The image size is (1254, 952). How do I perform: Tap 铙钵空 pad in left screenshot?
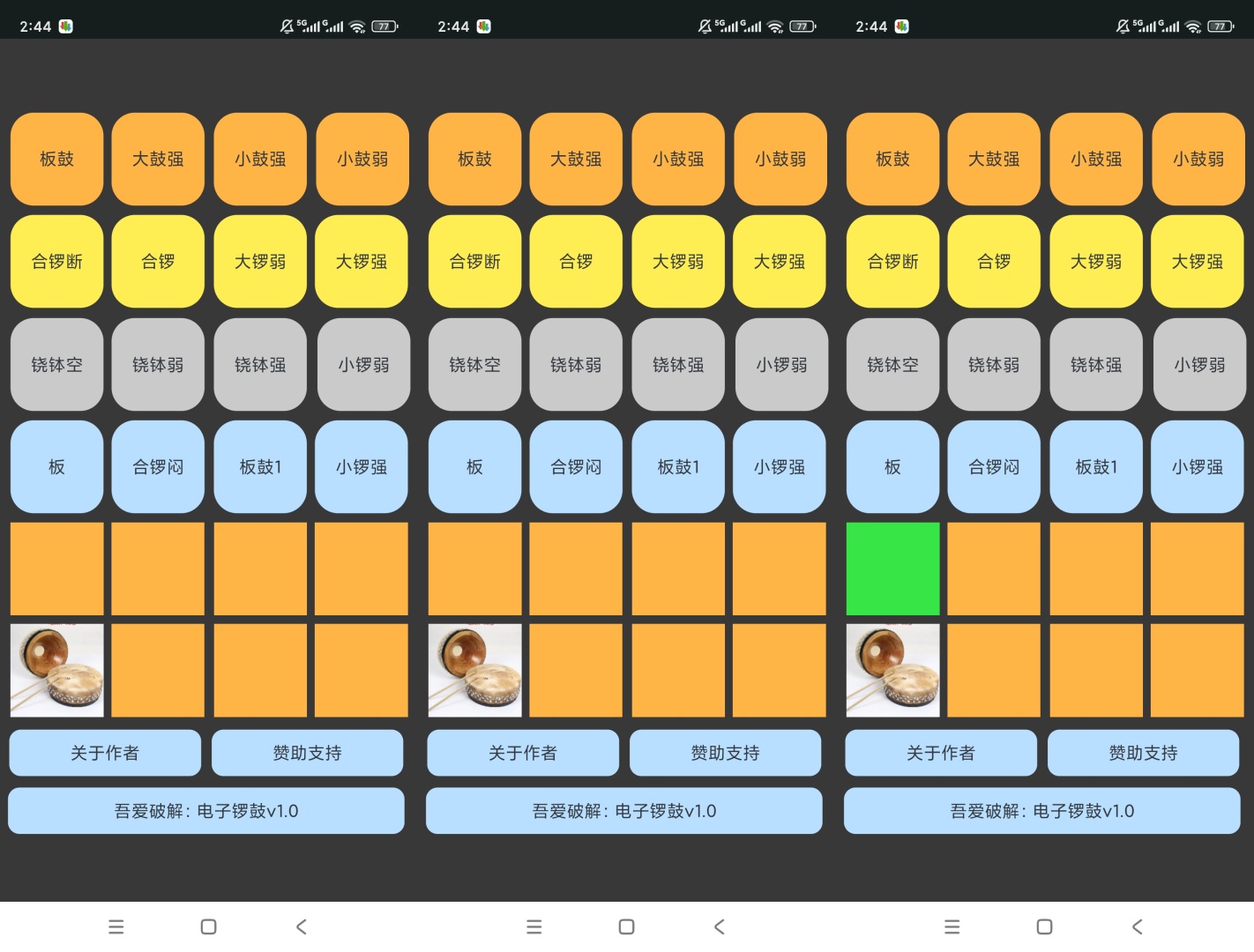pyautogui.click(x=56, y=364)
